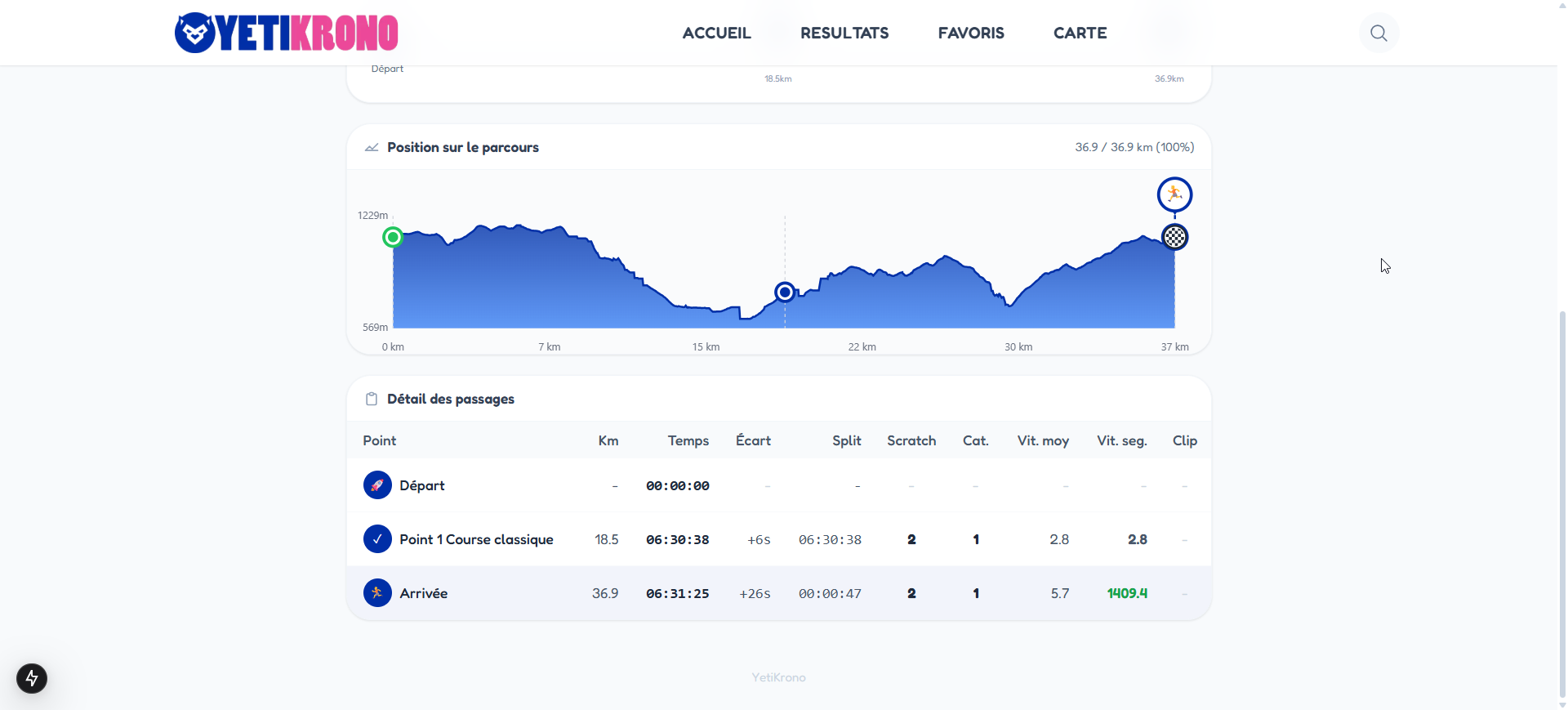The width and height of the screenshot is (1568, 710).
Task: Switch to the CARTE page
Action: [x=1080, y=33]
